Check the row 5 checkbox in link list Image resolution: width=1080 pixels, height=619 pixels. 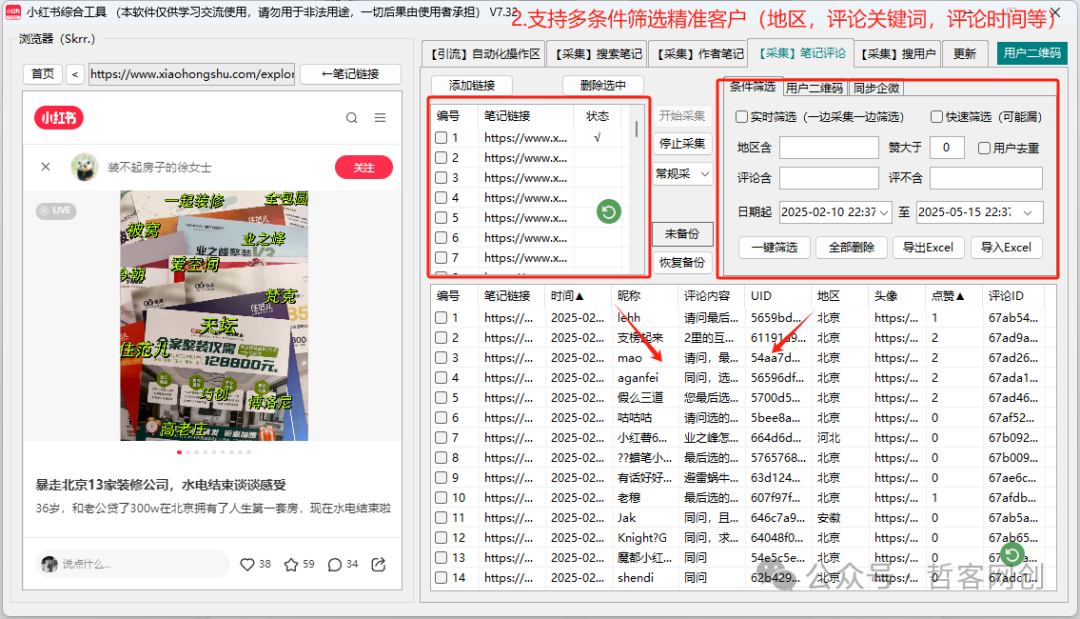[442, 218]
